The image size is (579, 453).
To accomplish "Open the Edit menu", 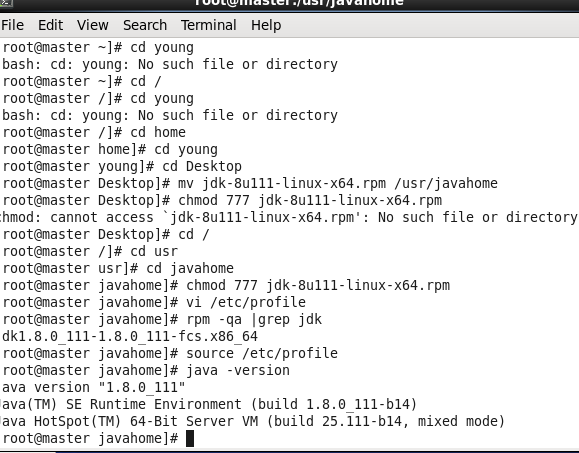I will (51, 25).
